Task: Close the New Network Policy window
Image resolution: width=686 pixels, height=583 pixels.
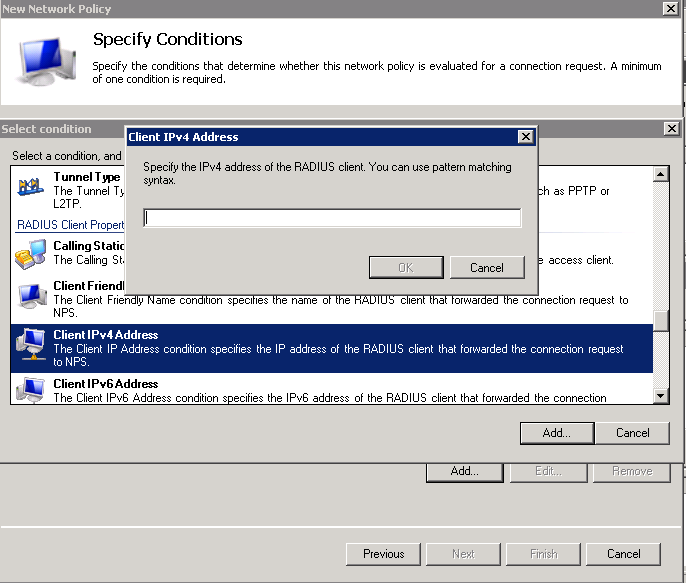Action: tap(670, 8)
